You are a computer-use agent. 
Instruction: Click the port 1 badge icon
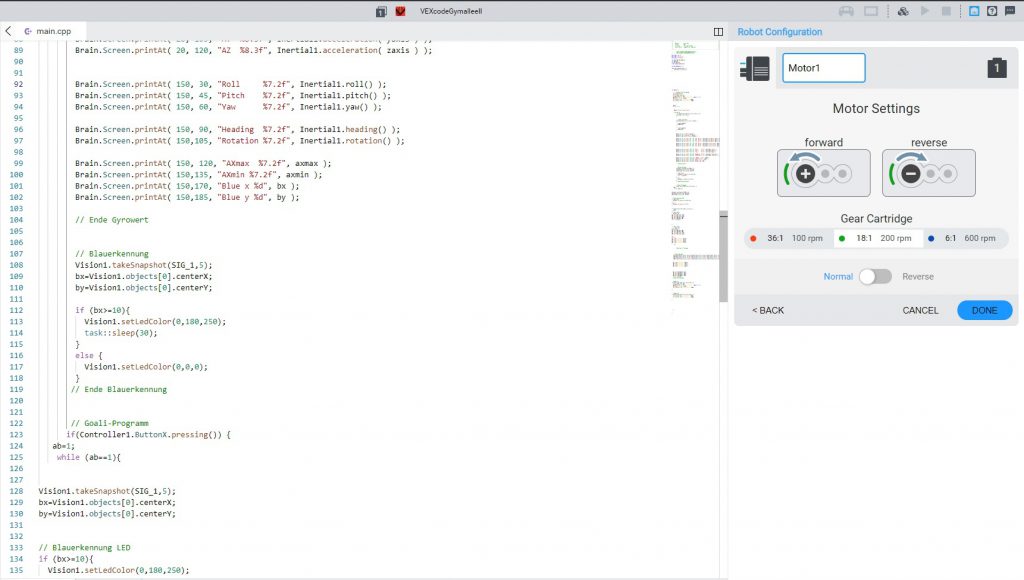click(997, 68)
